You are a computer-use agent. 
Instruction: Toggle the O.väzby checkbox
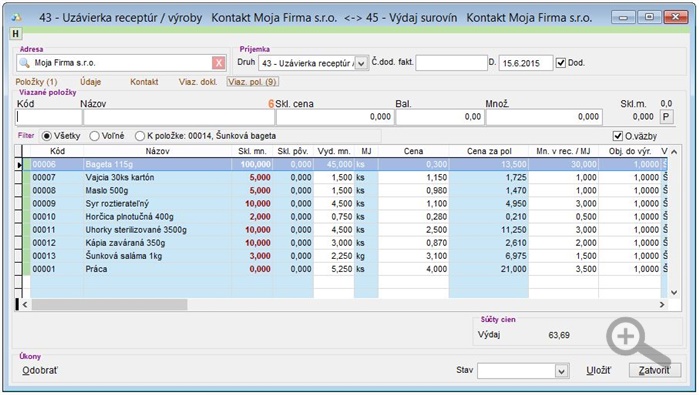pos(617,136)
